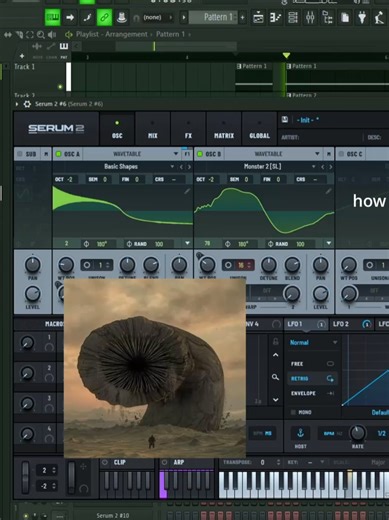Click the up chevron beside LFO panel

275,355
